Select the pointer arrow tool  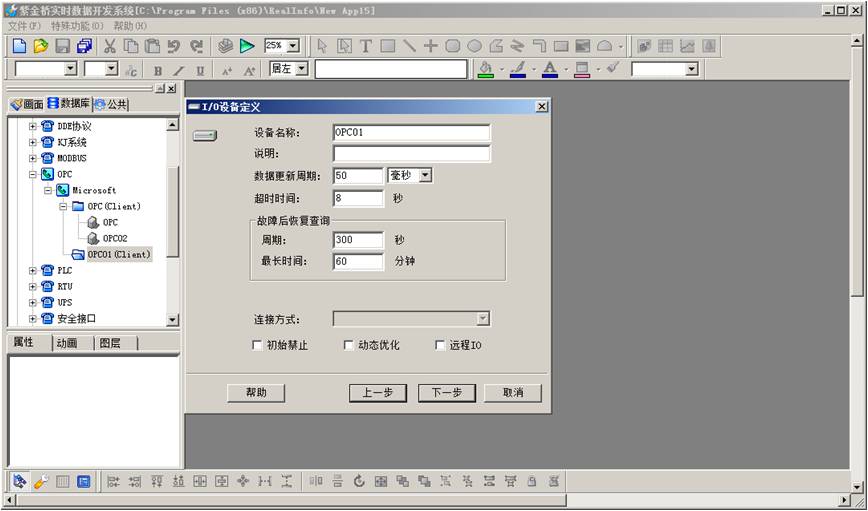pyautogui.click(x=322, y=46)
